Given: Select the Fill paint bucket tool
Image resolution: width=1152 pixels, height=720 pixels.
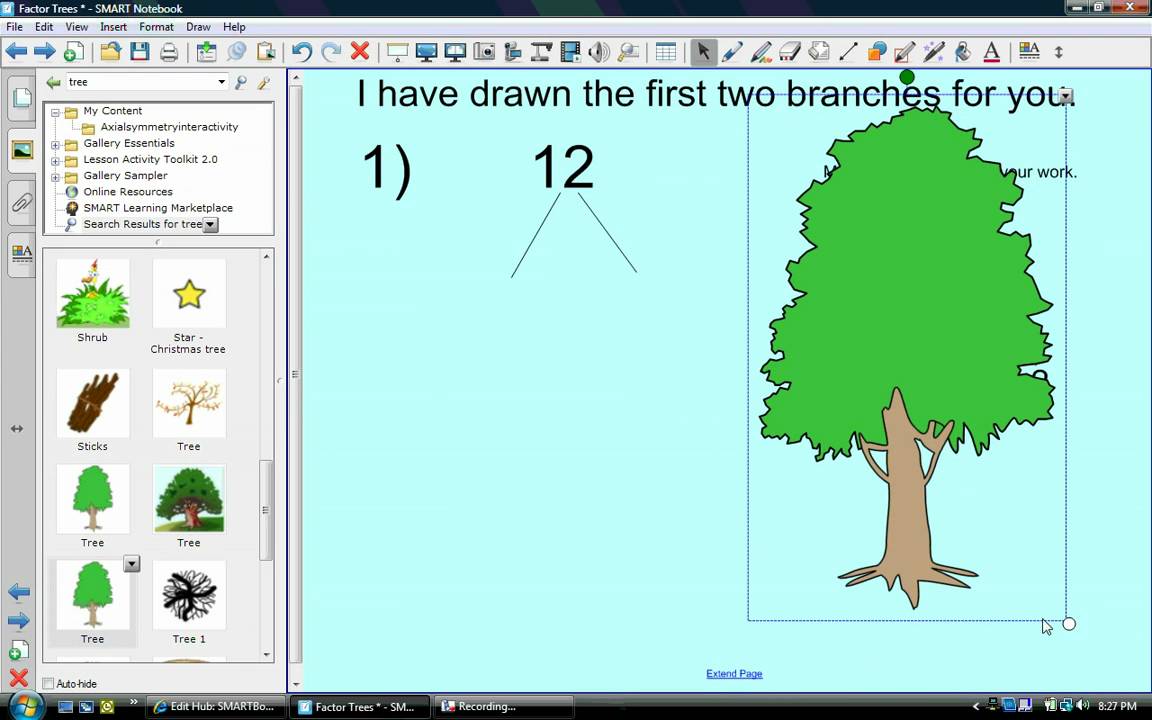Looking at the screenshot, I should pyautogui.click(x=962, y=51).
